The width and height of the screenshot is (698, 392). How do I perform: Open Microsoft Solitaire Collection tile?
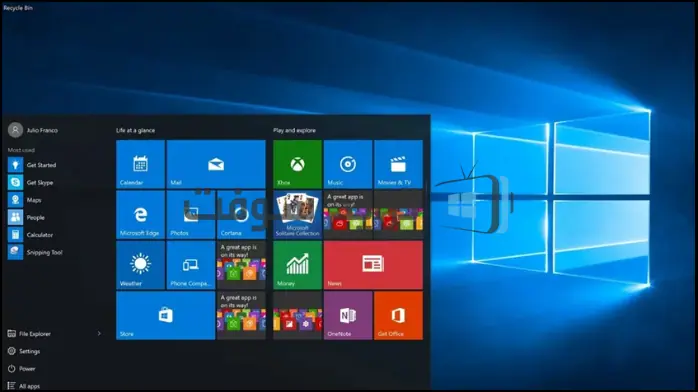(x=297, y=214)
